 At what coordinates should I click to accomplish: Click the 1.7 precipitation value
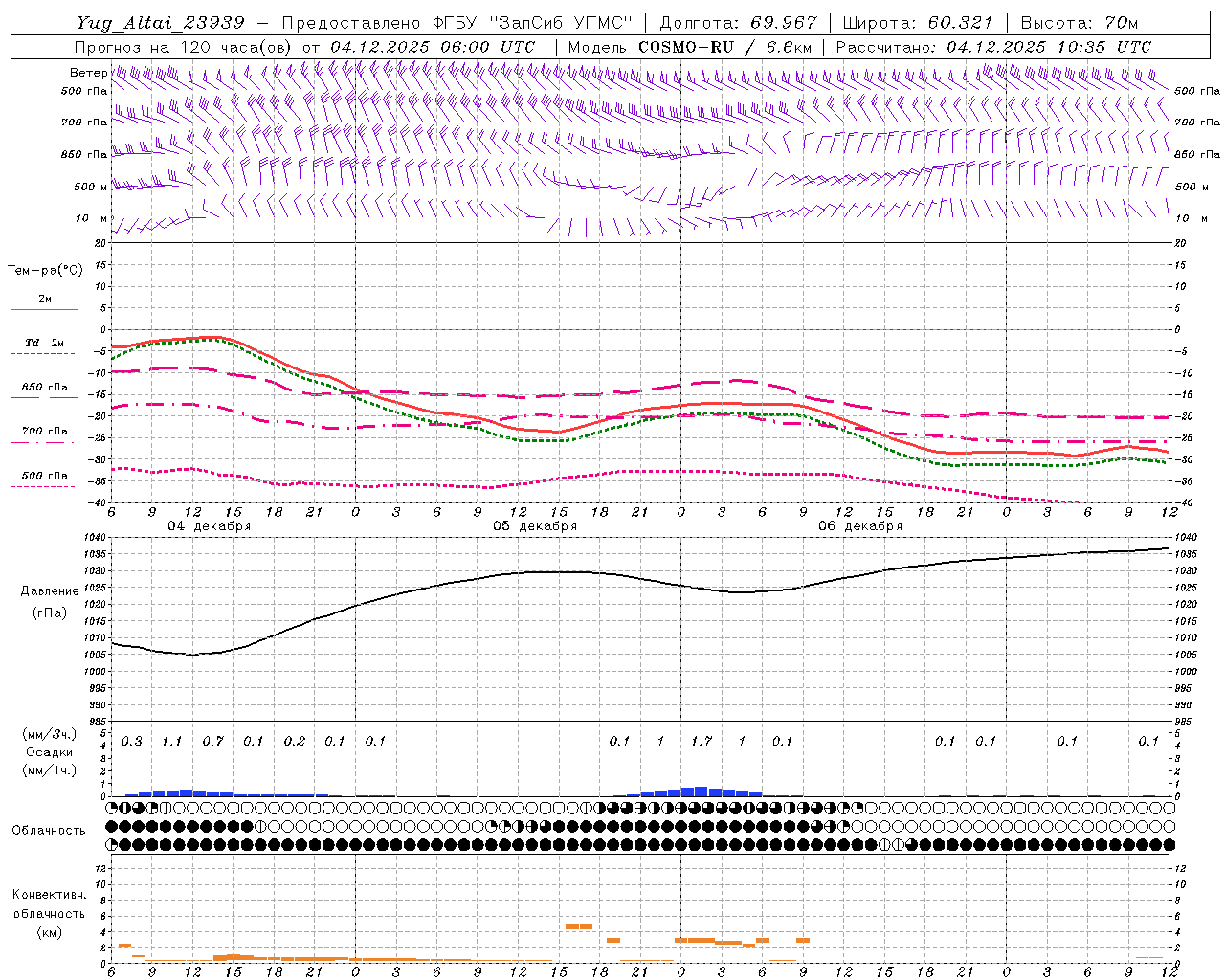[702, 742]
